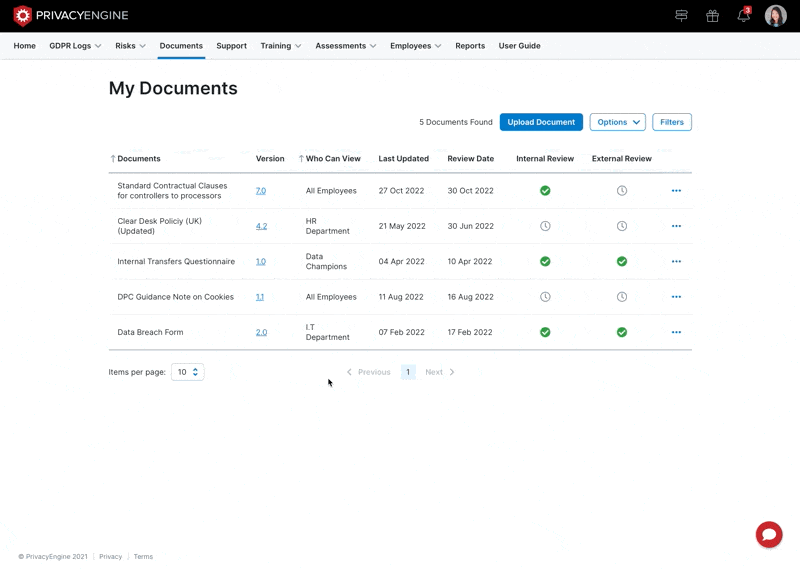This screenshot has height=569, width=800.
Task: Open the signpost icon in header
Action: tap(681, 16)
